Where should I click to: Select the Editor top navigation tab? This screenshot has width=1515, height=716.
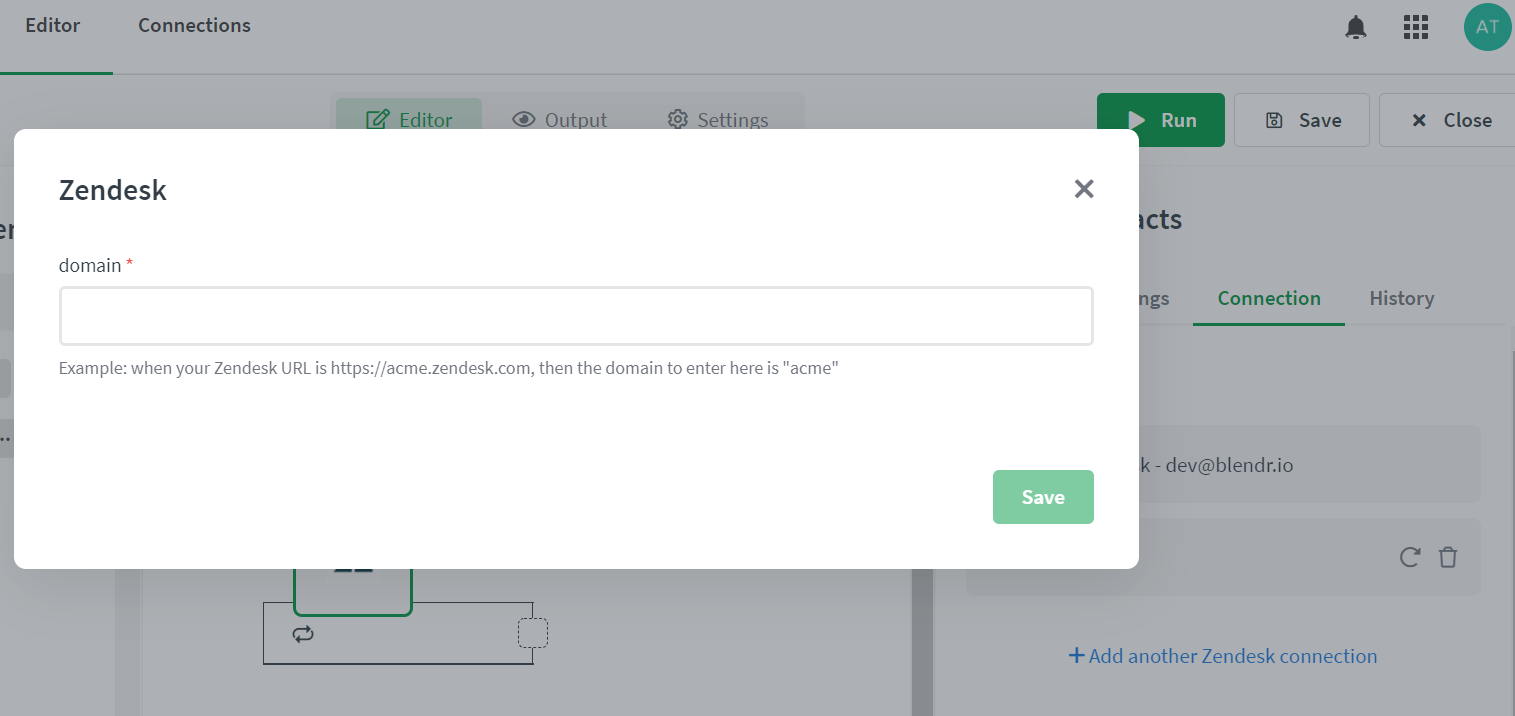pos(53,26)
